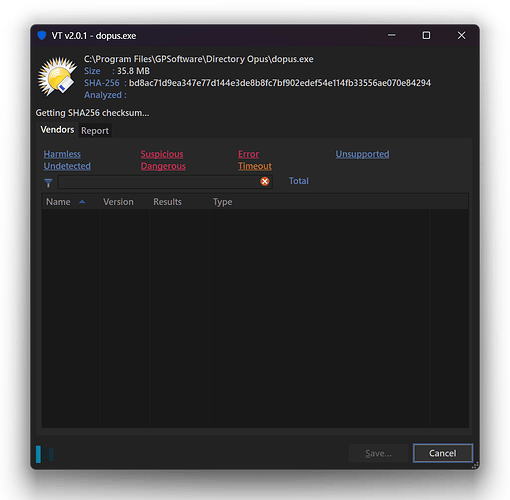This screenshot has height=500, width=510.
Task: Maximize the VT window
Action: pos(426,35)
